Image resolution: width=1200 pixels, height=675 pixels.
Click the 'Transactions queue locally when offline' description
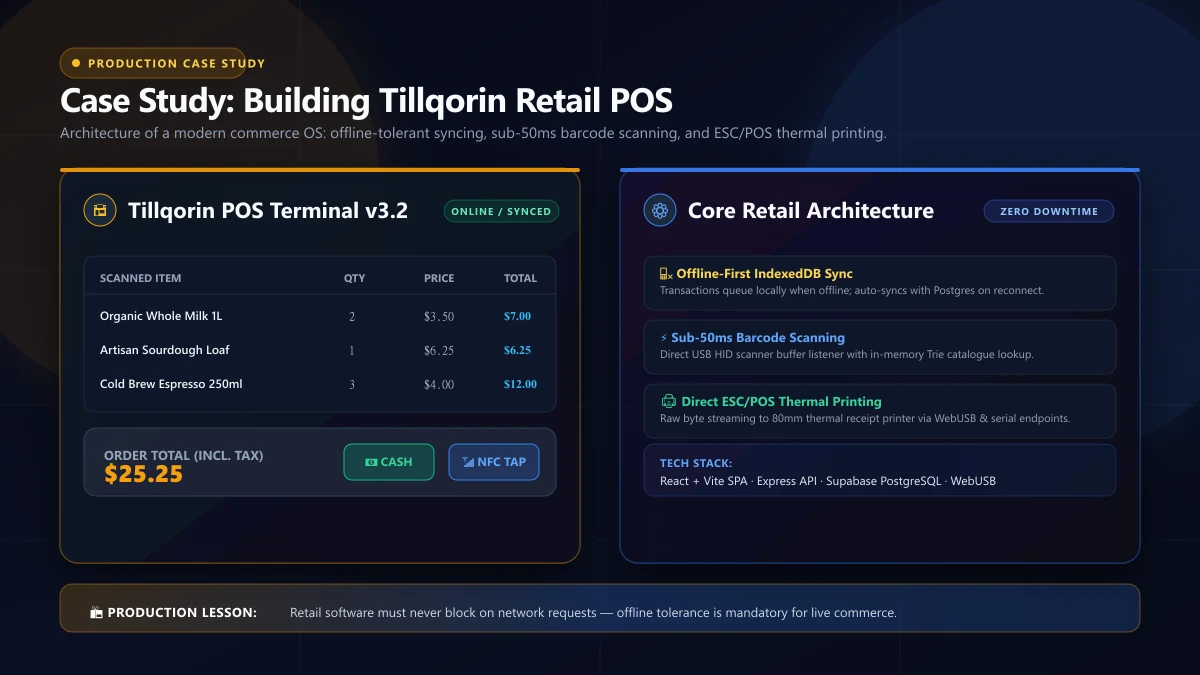point(852,291)
